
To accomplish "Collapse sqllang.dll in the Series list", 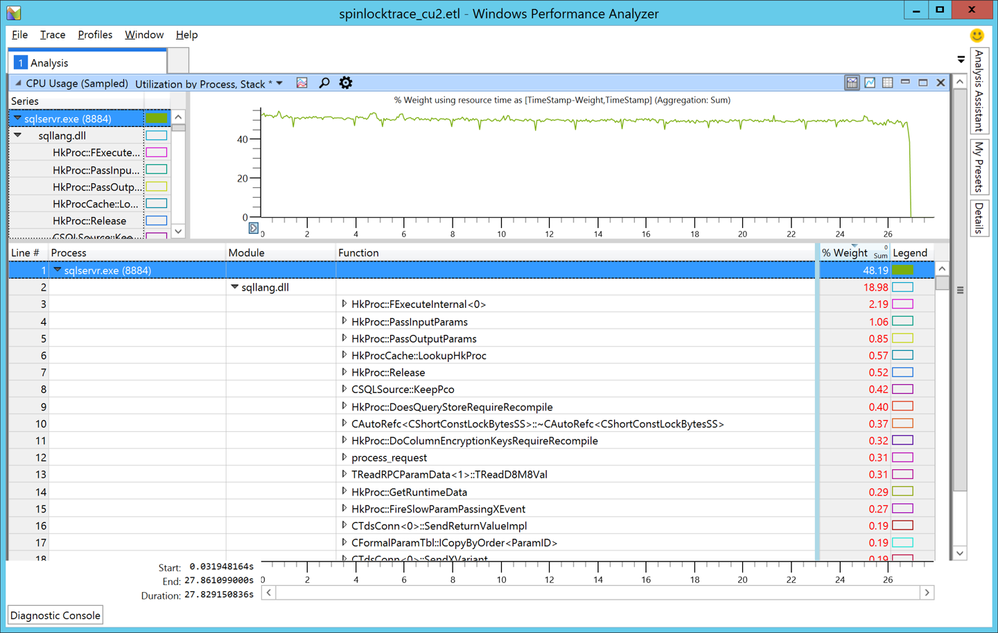I will 17,136.
